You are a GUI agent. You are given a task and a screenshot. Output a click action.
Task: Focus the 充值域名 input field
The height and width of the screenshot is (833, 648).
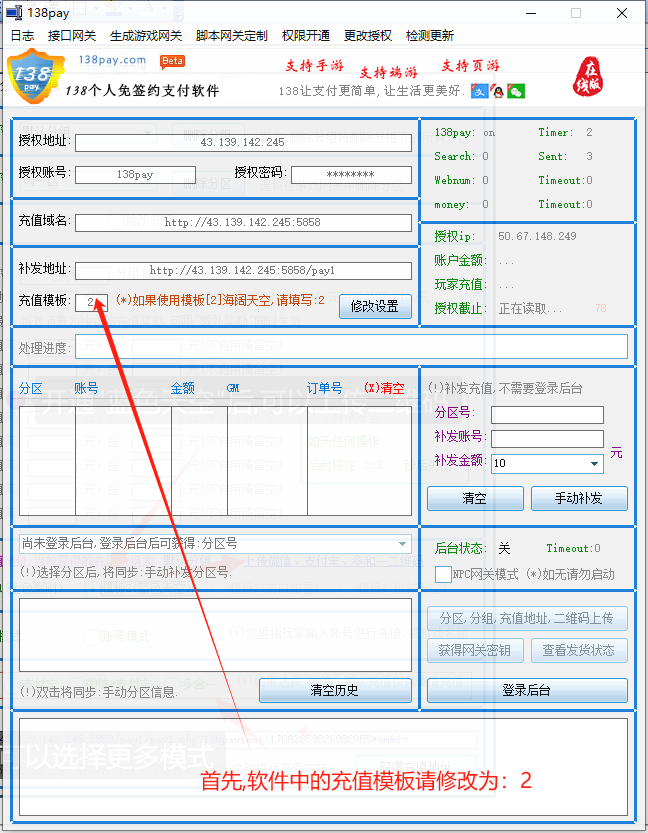pyautogui.click(x=243, y=222)
